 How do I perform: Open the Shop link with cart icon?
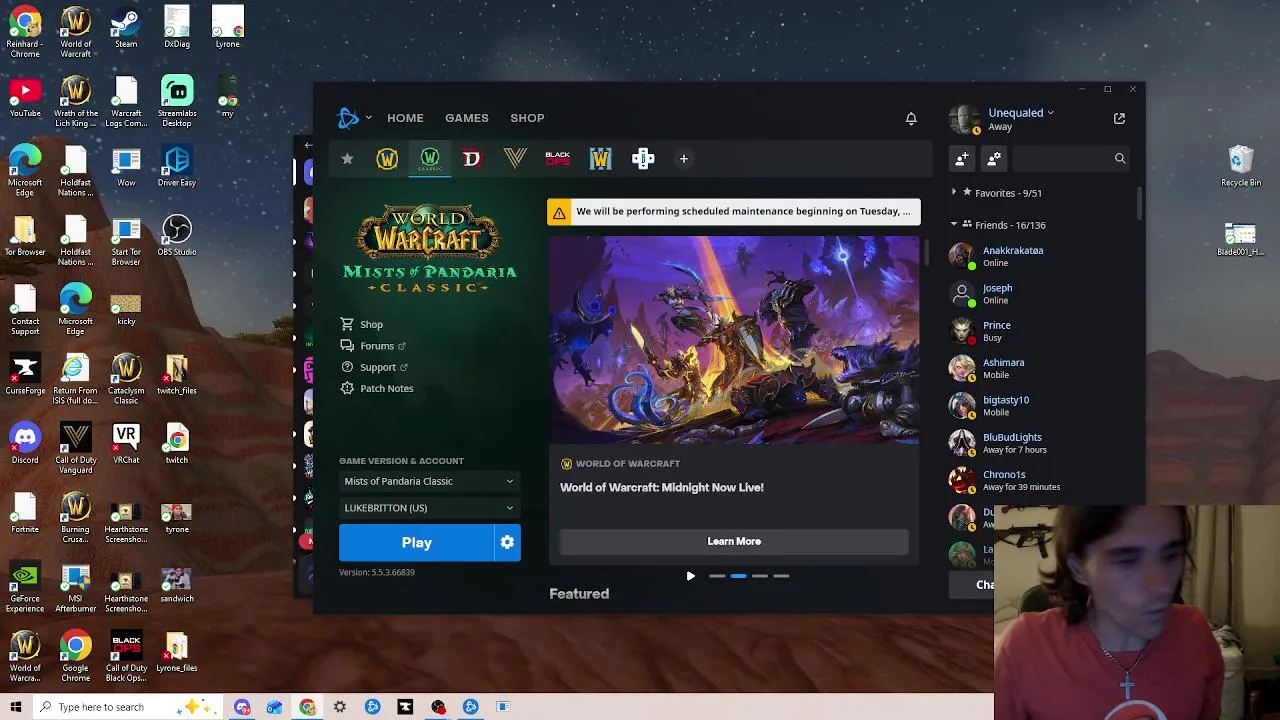(362, 324)
